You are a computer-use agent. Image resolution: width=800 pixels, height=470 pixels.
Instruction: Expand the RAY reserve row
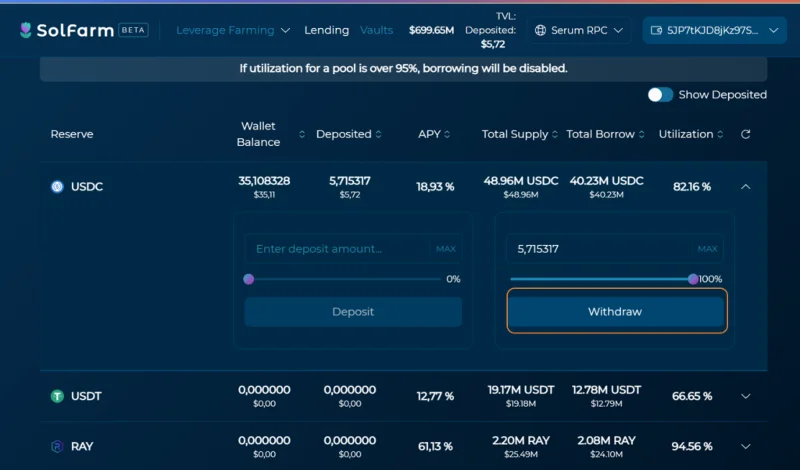(x=745, y=447)
